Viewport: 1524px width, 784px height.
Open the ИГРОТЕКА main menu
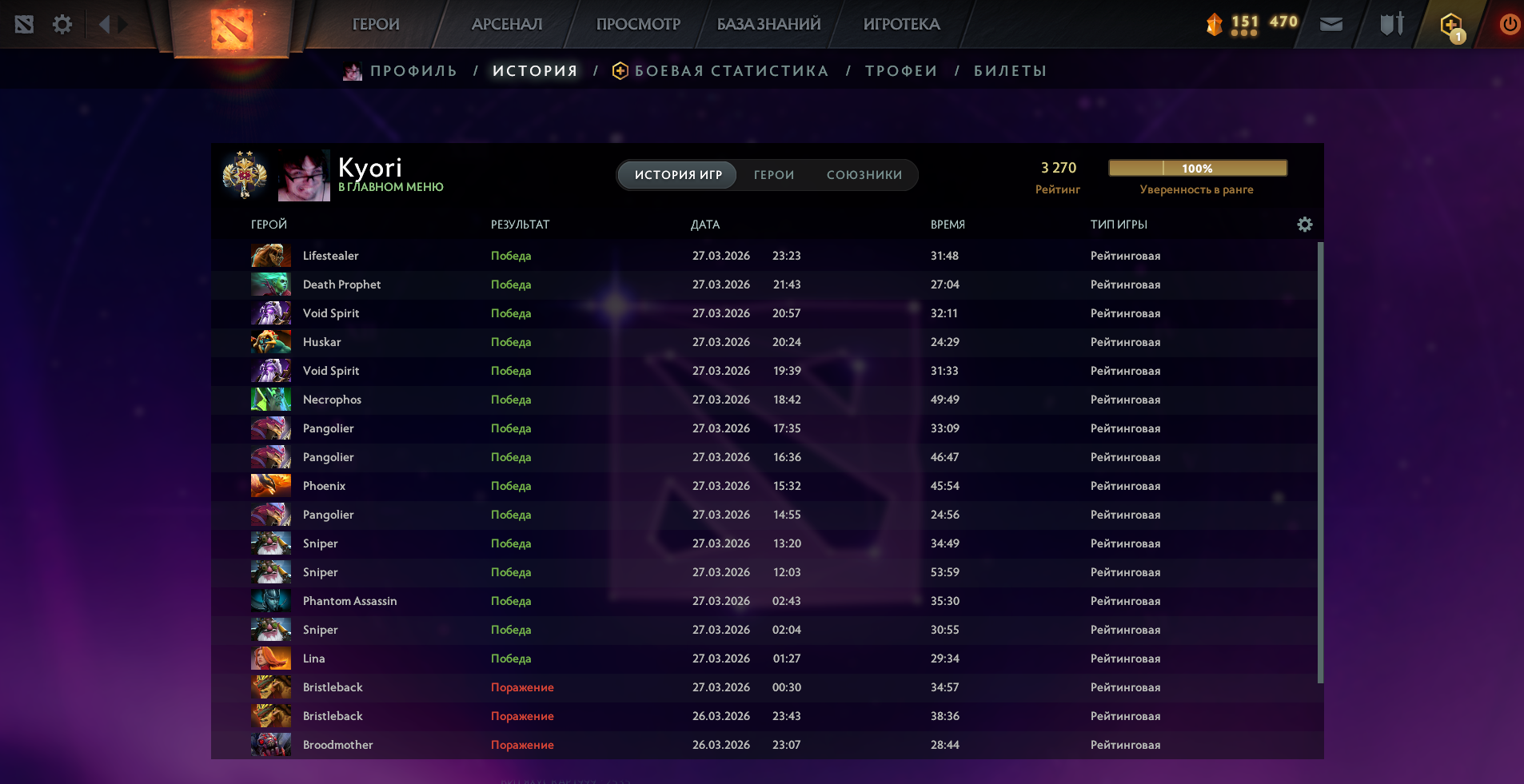click(901, 24)
